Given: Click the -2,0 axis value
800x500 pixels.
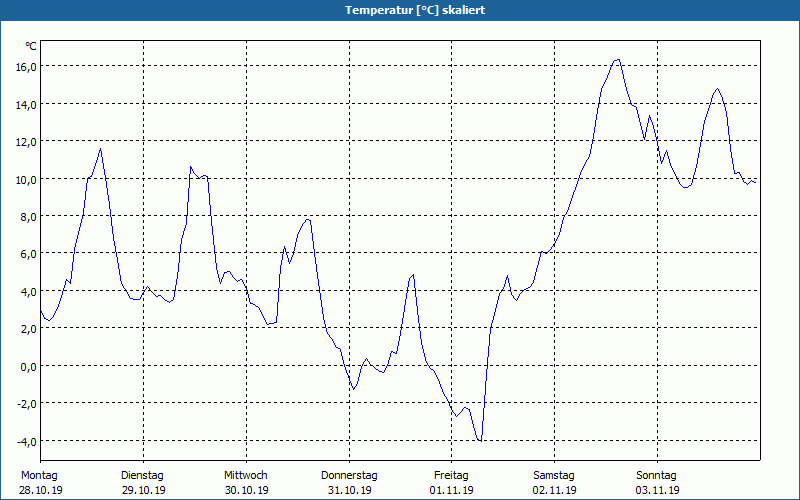Looking at the screenshot, I should [27, 404].
